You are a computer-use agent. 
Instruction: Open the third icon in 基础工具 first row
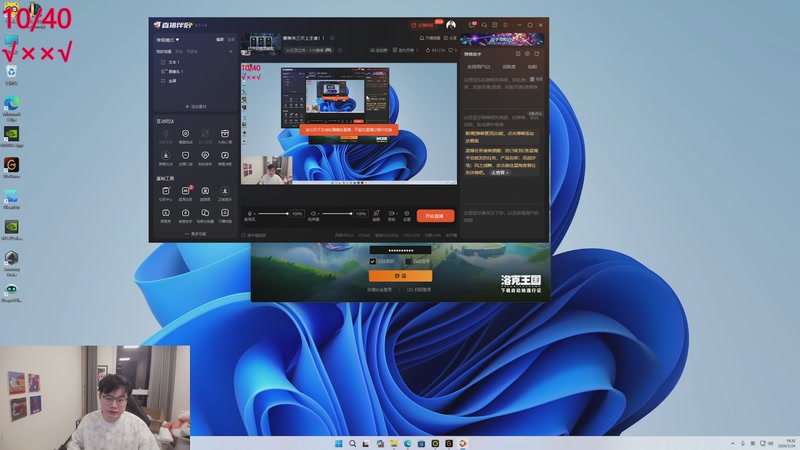click(x=205, y=193)
